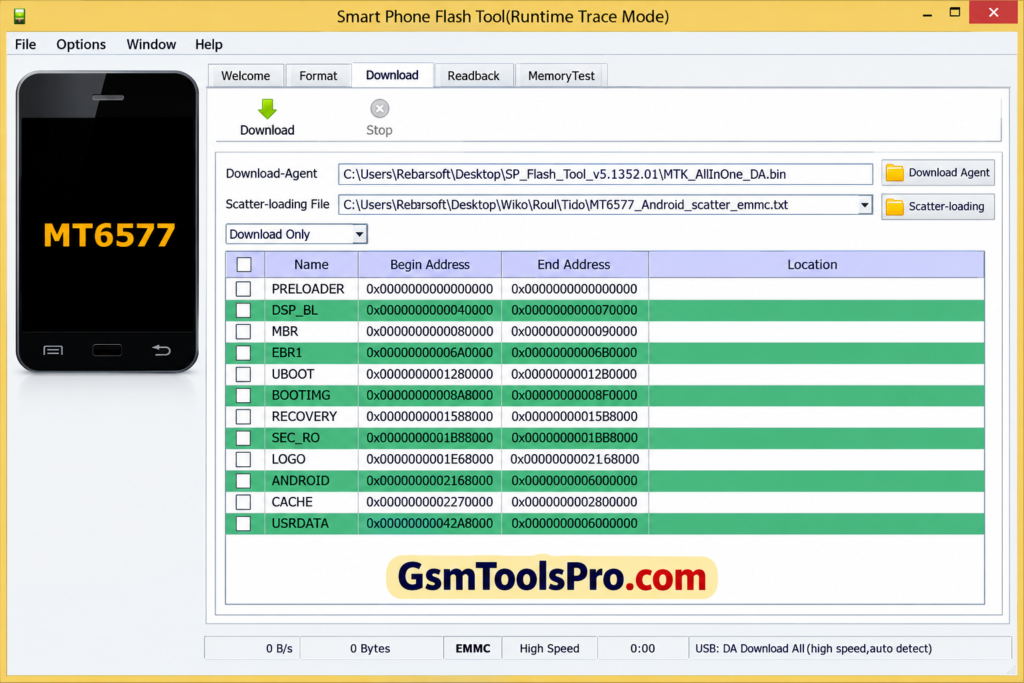The height and width of the screenshot is (683, 1024).
Task: Click the phone back key icon
Action: point(161,351)
